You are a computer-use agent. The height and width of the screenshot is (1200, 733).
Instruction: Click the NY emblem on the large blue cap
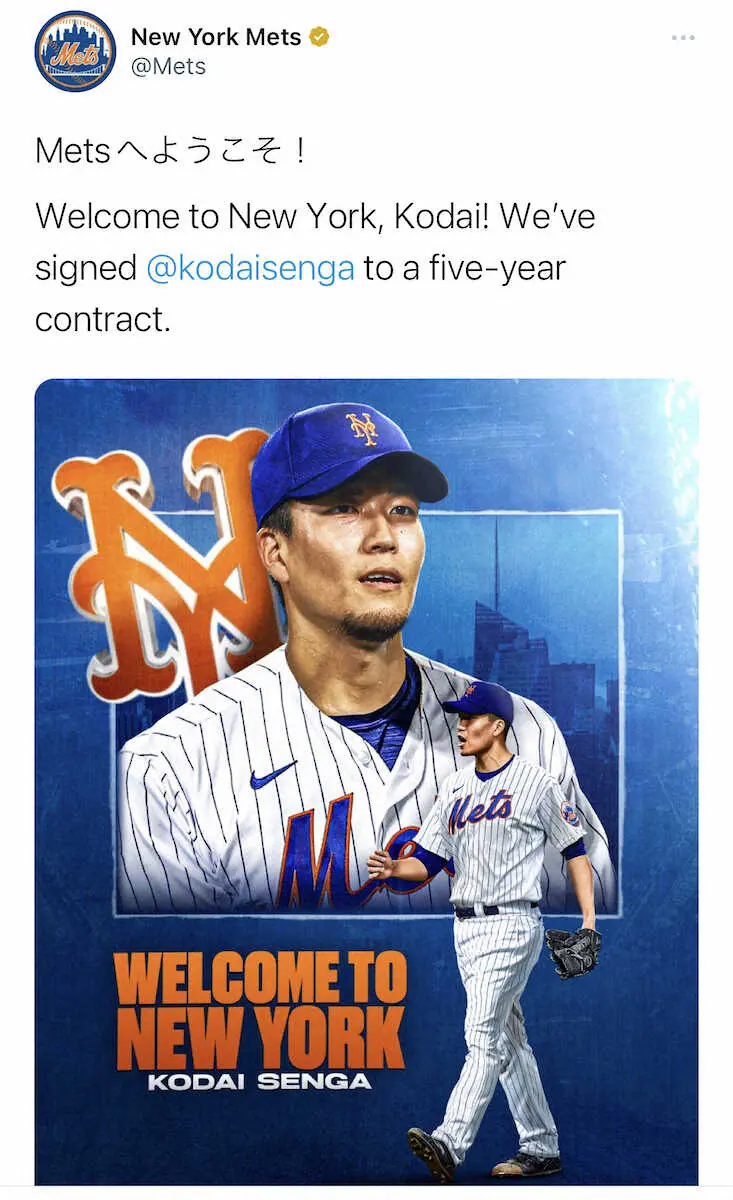(362, 429)
